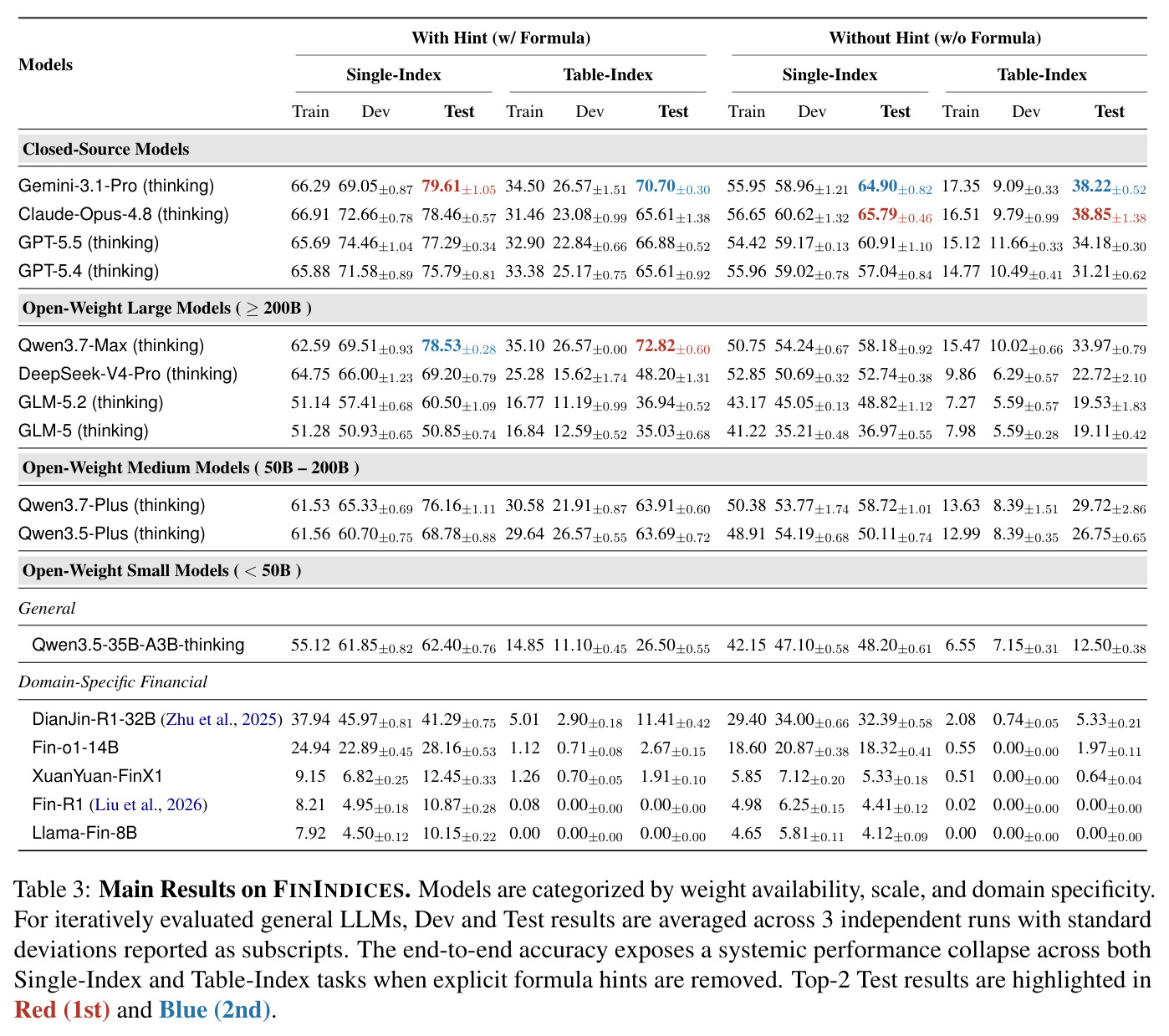Screen dimensions: 1169x1036
Task: Select the DeepSeek-V4-Pro (thinking) row label
Action: pos(128,374)
